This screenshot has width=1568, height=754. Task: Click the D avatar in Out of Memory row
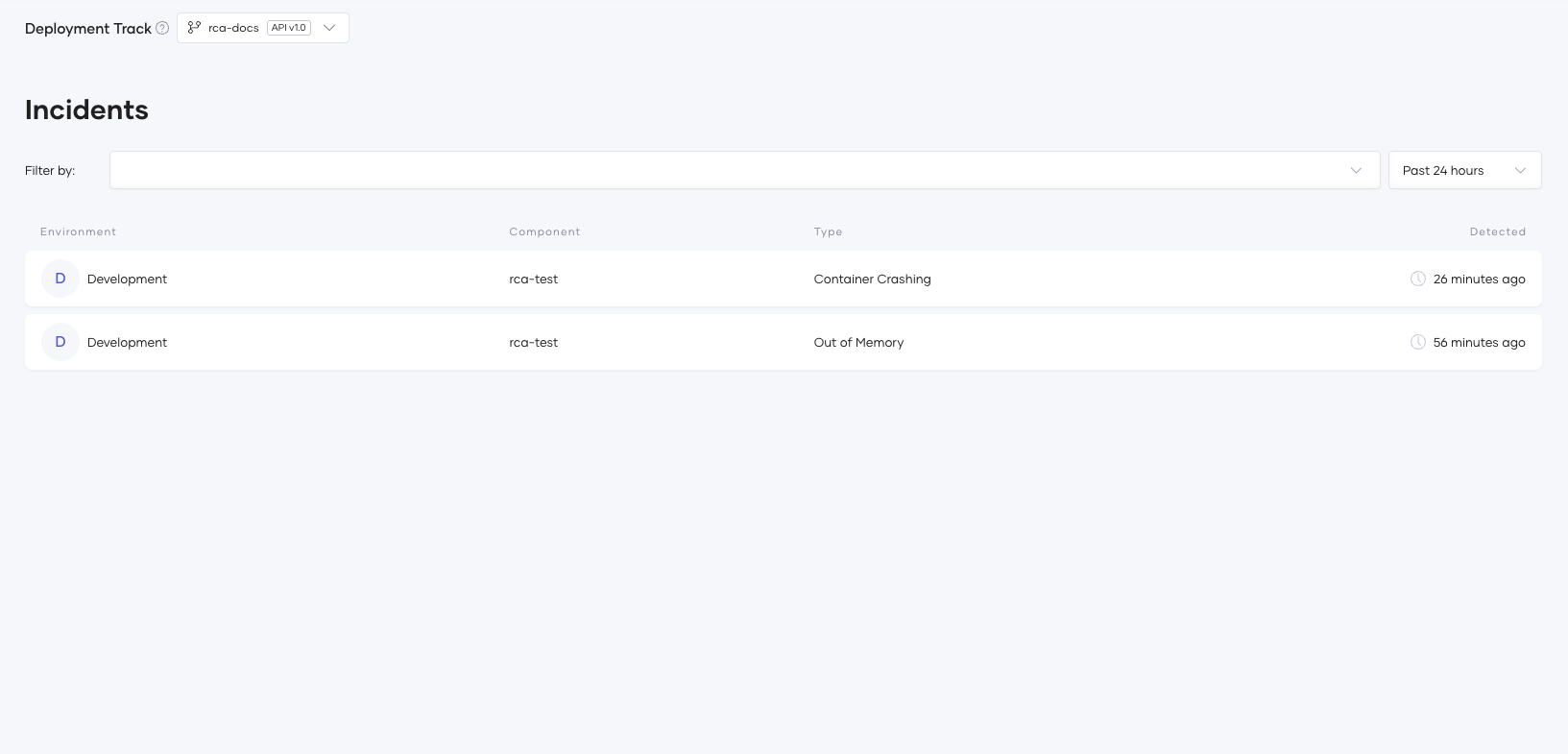click(x=60, y=342)
